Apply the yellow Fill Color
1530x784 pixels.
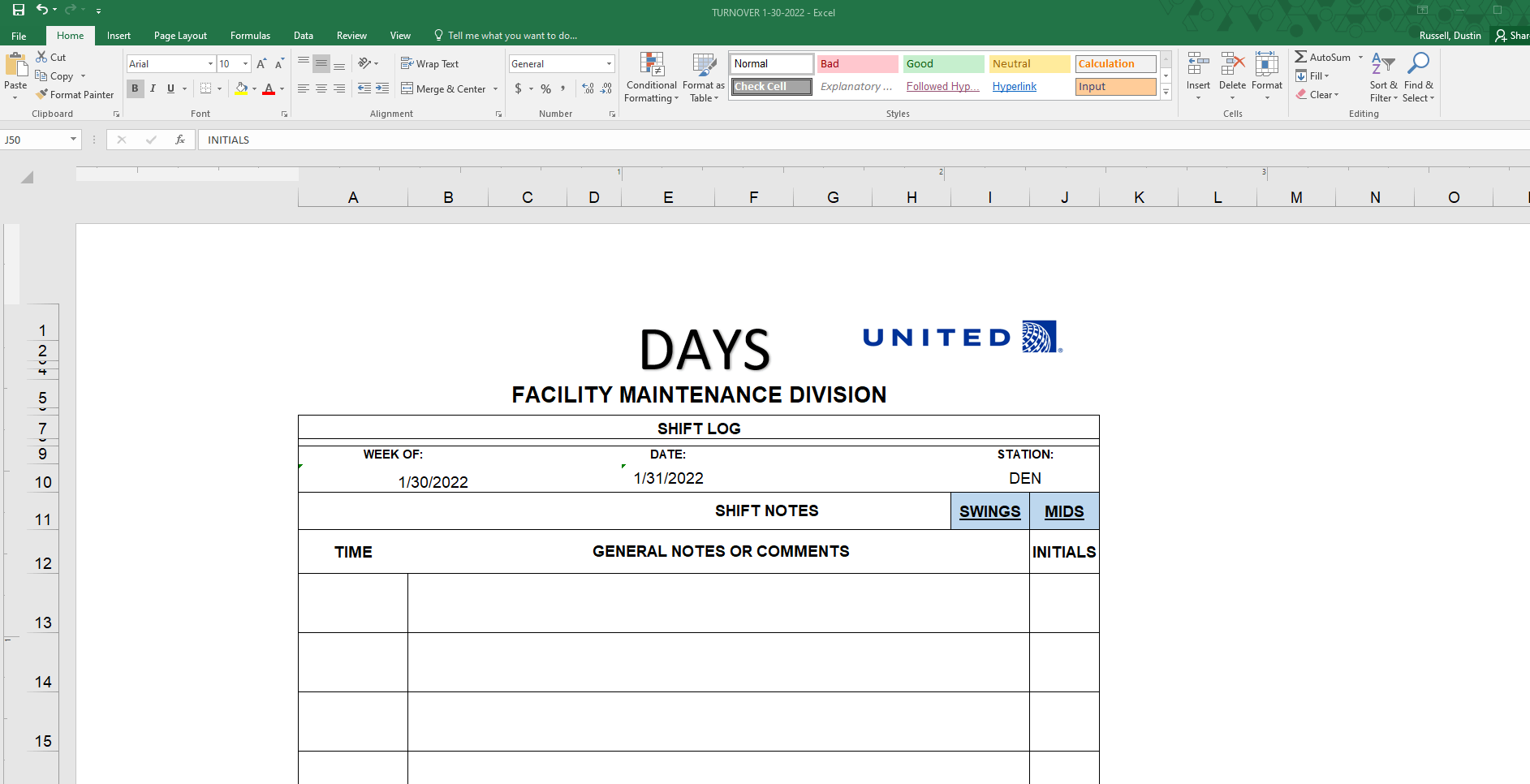241,88
